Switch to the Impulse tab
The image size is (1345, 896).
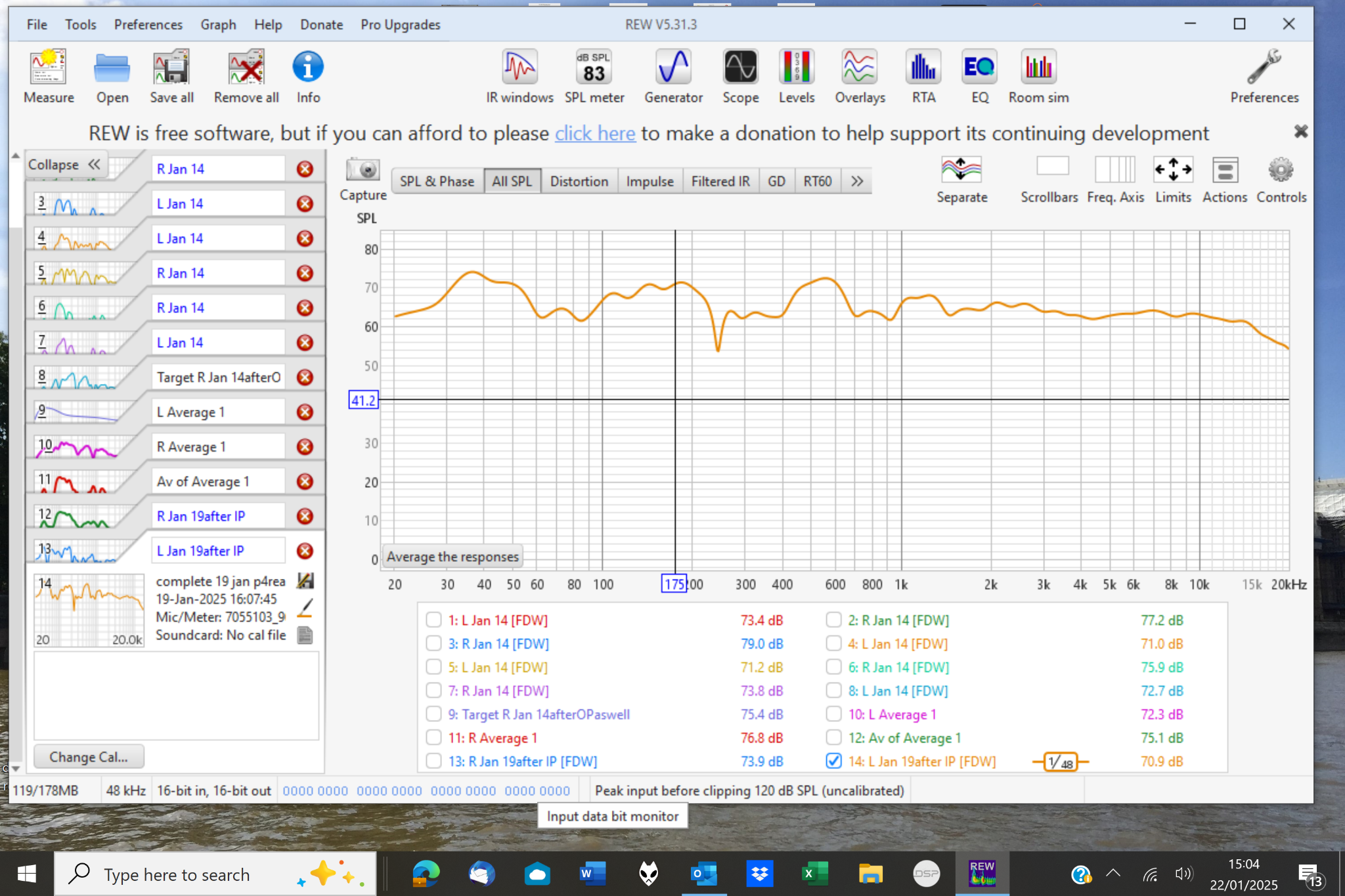[x=650, y=181]
